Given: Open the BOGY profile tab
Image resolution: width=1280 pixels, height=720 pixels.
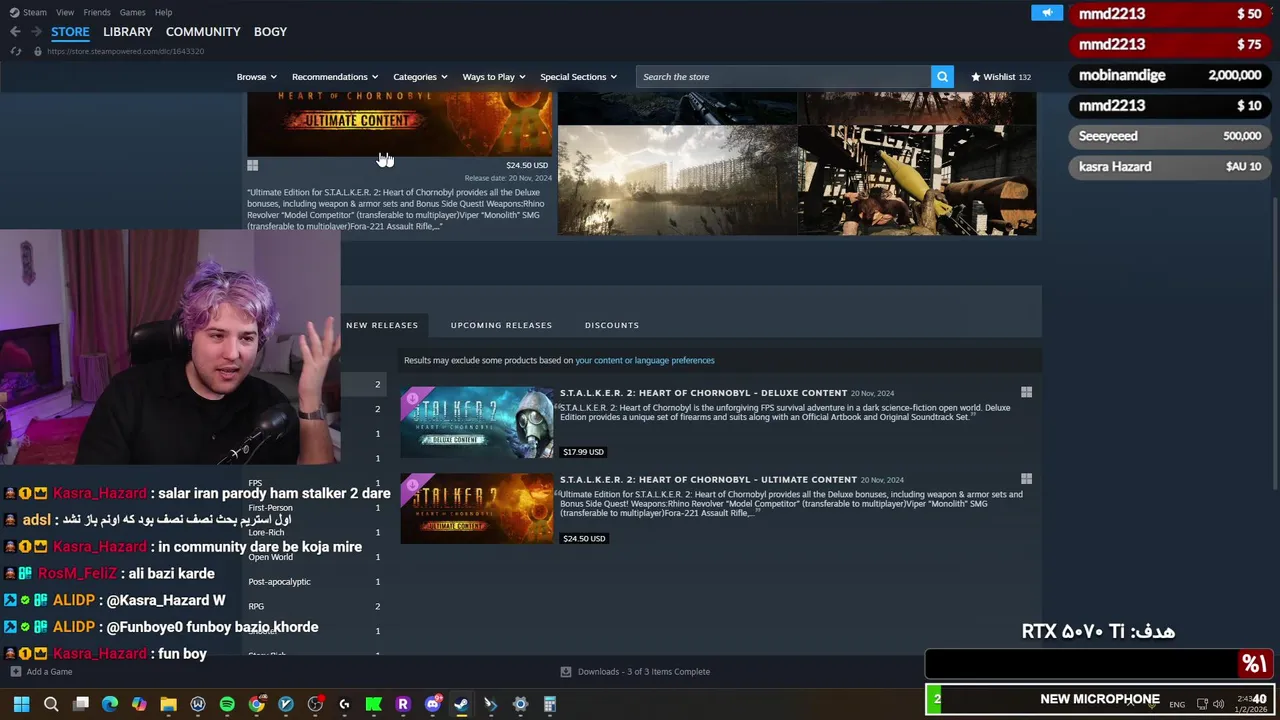Looking at the screenshot, I should (270, 32).
